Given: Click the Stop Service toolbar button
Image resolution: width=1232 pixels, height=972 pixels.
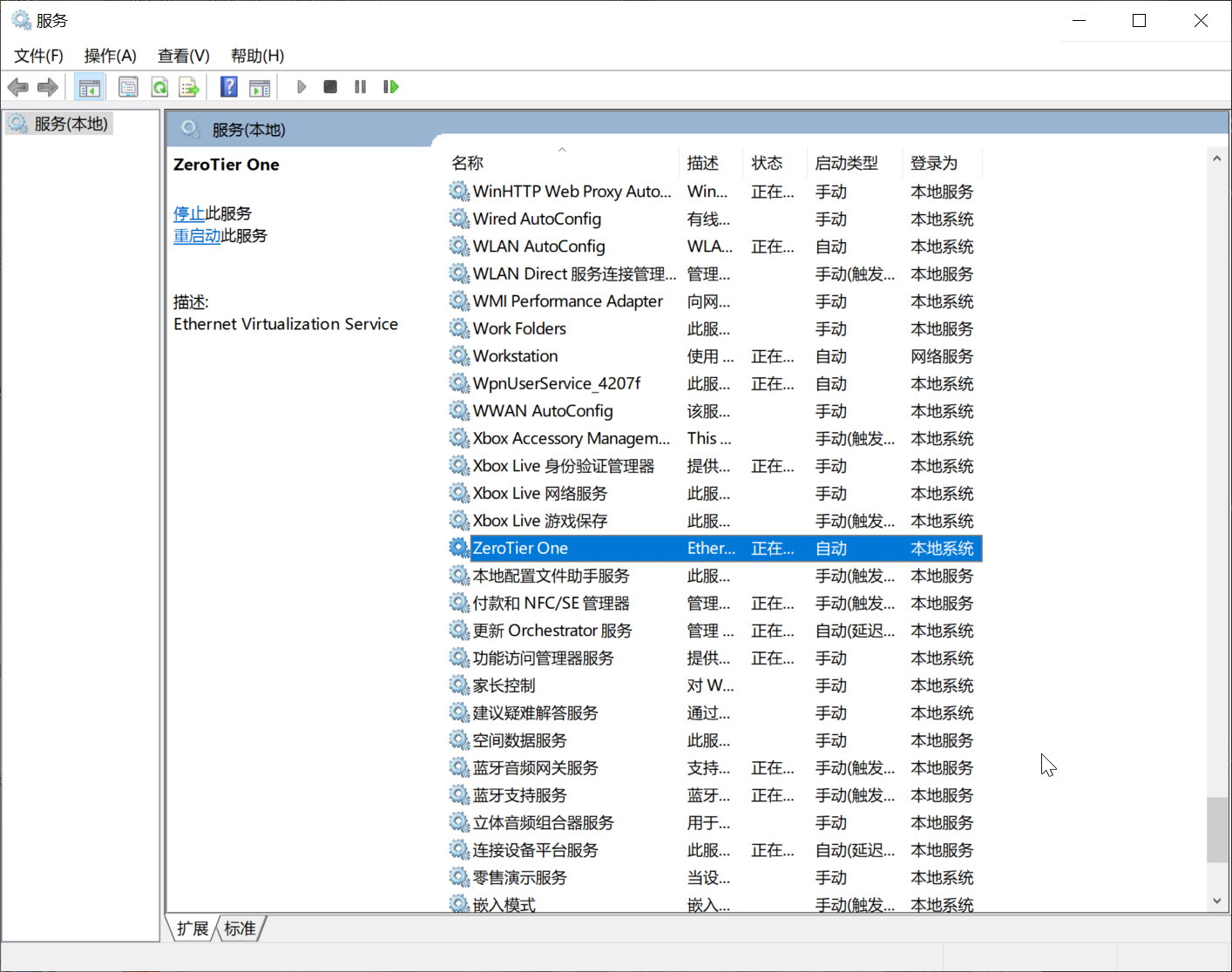Looking at the screenshot, I should 330,87.
